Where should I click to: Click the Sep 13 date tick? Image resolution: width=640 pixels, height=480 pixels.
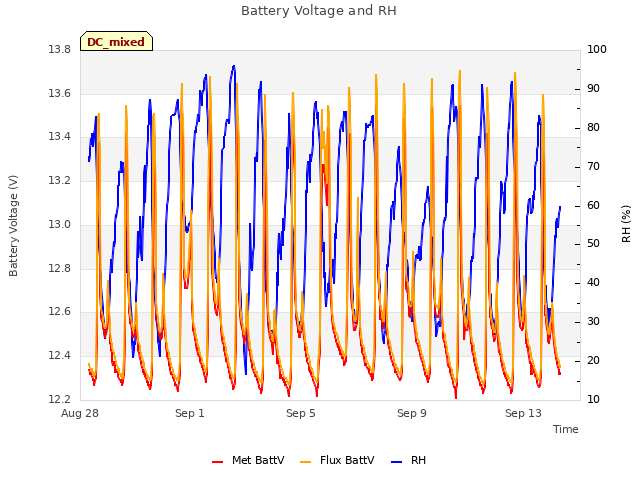pos(523,413)
